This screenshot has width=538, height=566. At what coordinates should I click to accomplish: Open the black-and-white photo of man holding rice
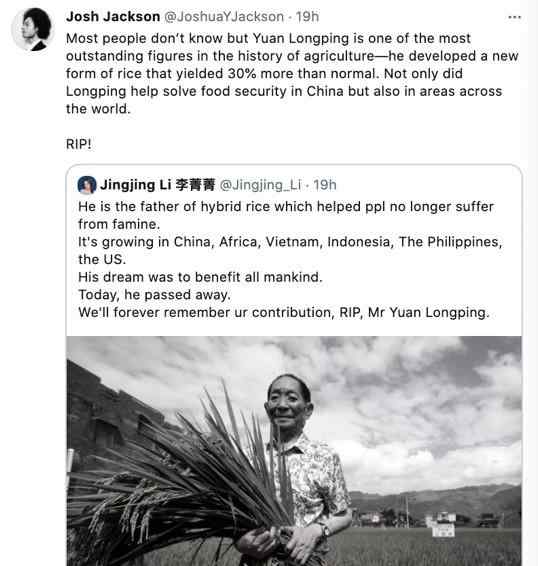point(294,451)
